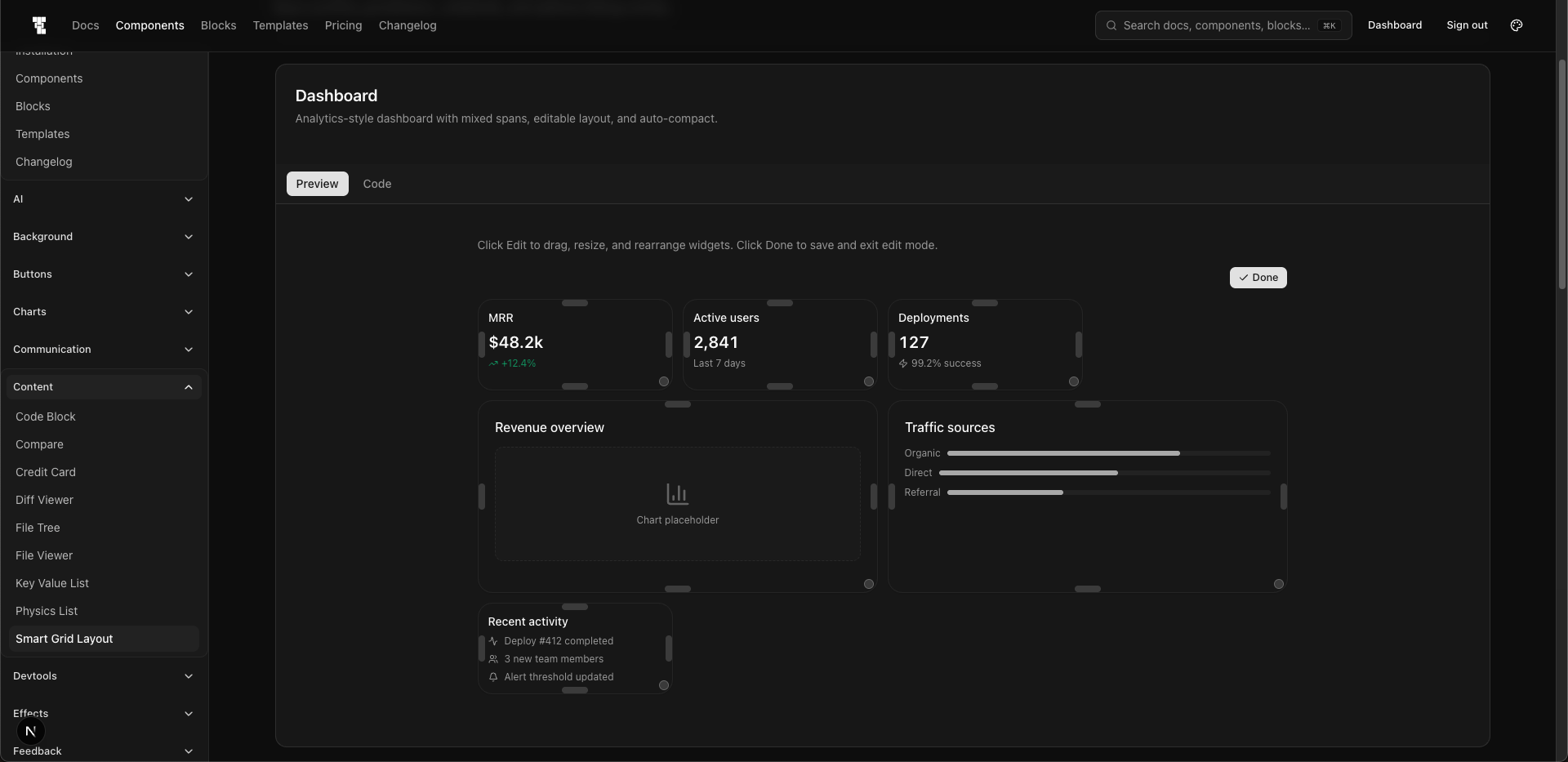Expand the Effects sidebar section chevron
Screen dimensions: 1568x762
[189, 714]
